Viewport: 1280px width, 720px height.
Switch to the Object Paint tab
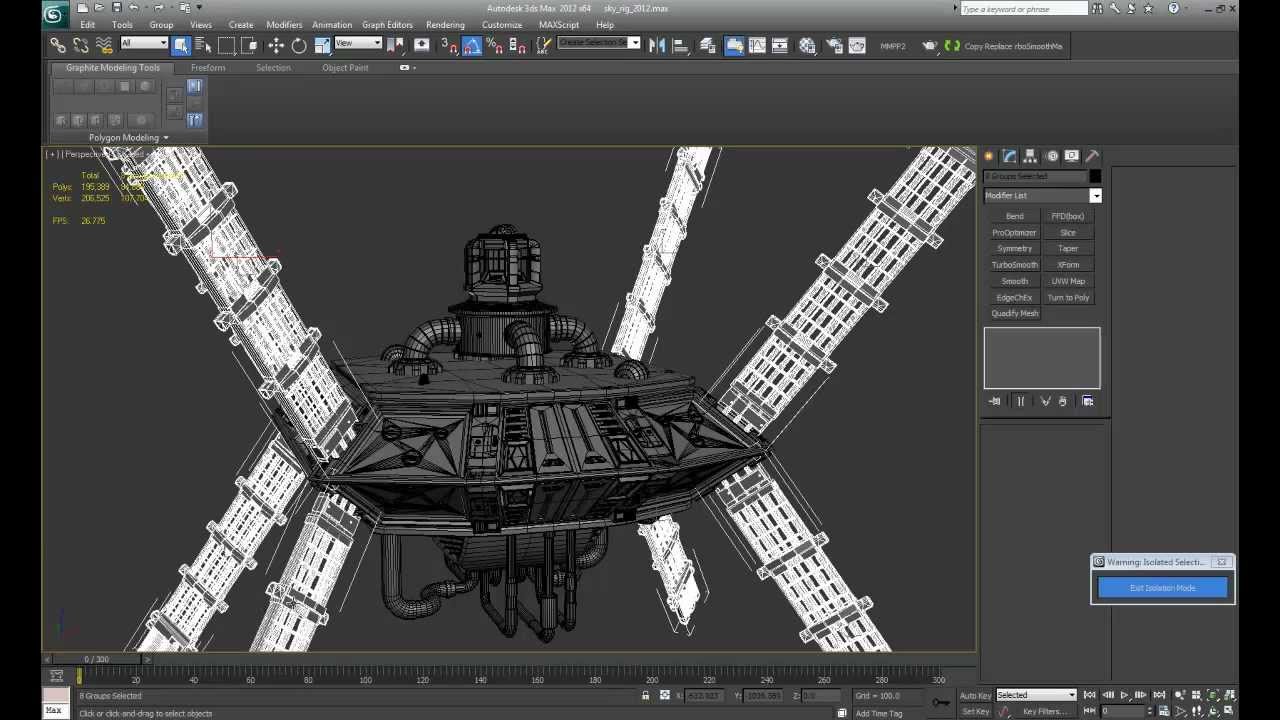[x=345, y=68]
